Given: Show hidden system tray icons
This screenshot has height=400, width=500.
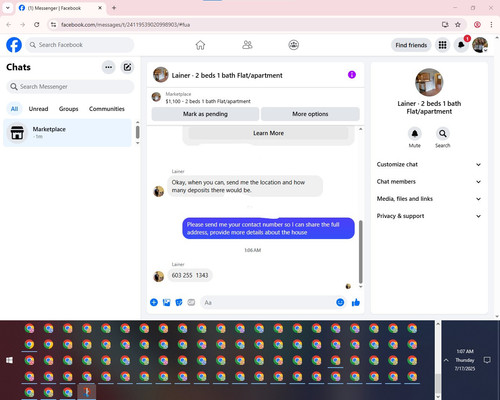Looking at the screenshot, I should click(446, 360).
